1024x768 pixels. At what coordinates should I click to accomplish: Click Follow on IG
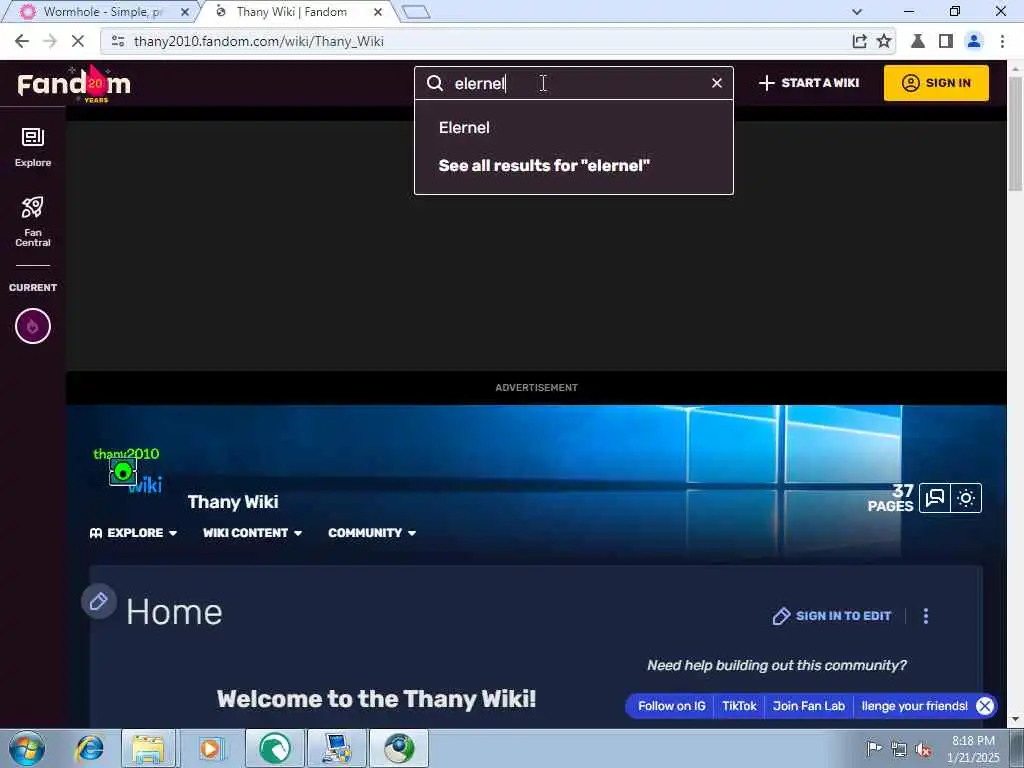pyautogui.click(x=671, y=706)
